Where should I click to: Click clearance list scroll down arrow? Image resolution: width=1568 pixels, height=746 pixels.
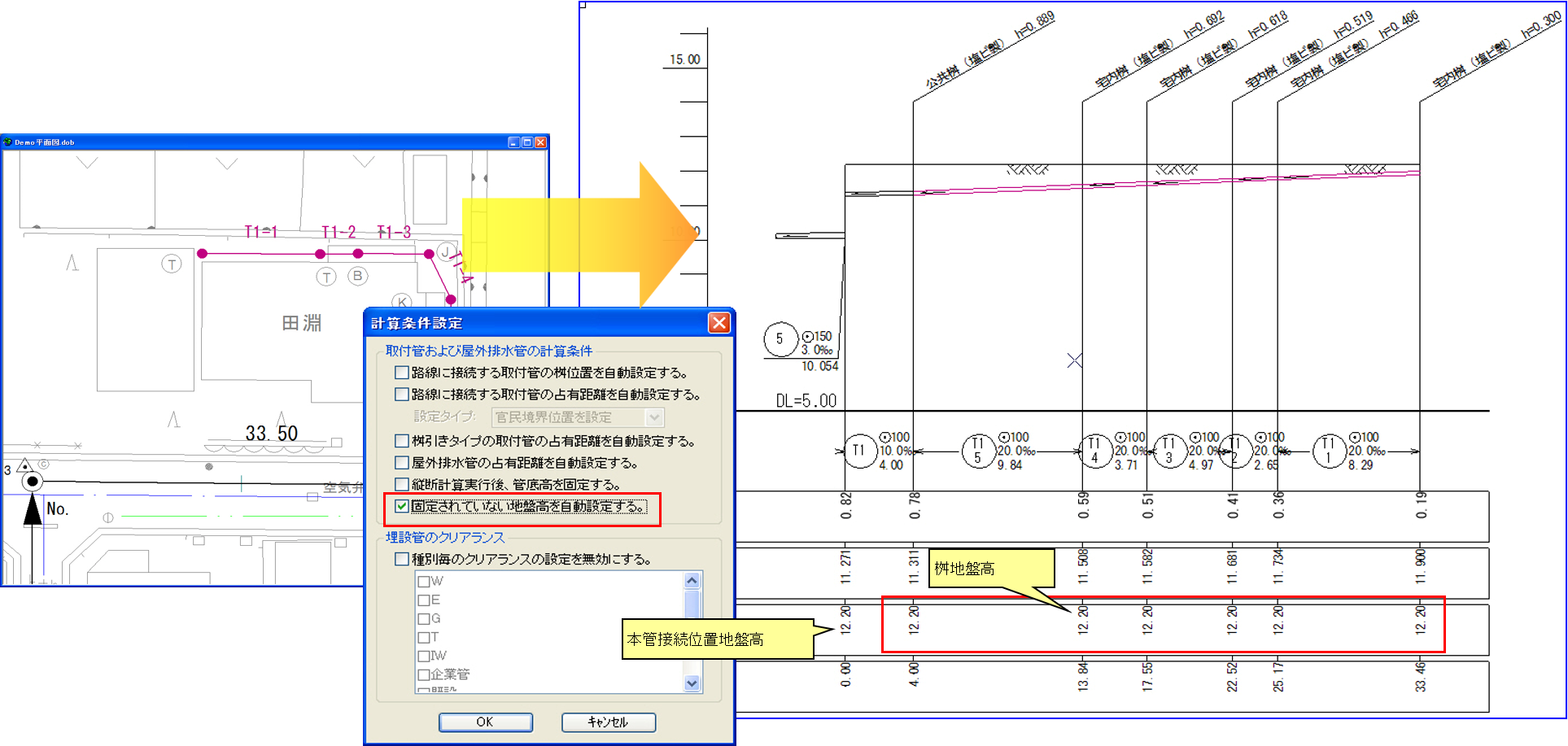[x=692, y=683]
